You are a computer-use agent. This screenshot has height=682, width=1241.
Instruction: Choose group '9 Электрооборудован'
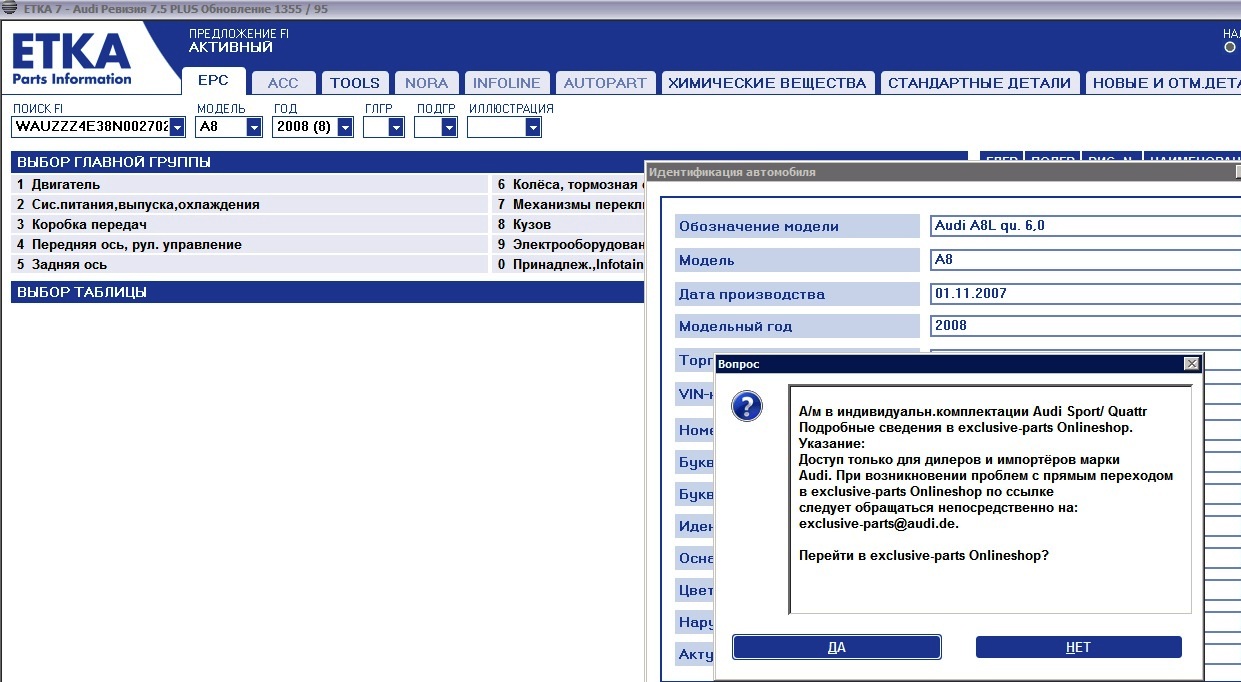click(x=570, y=245)
